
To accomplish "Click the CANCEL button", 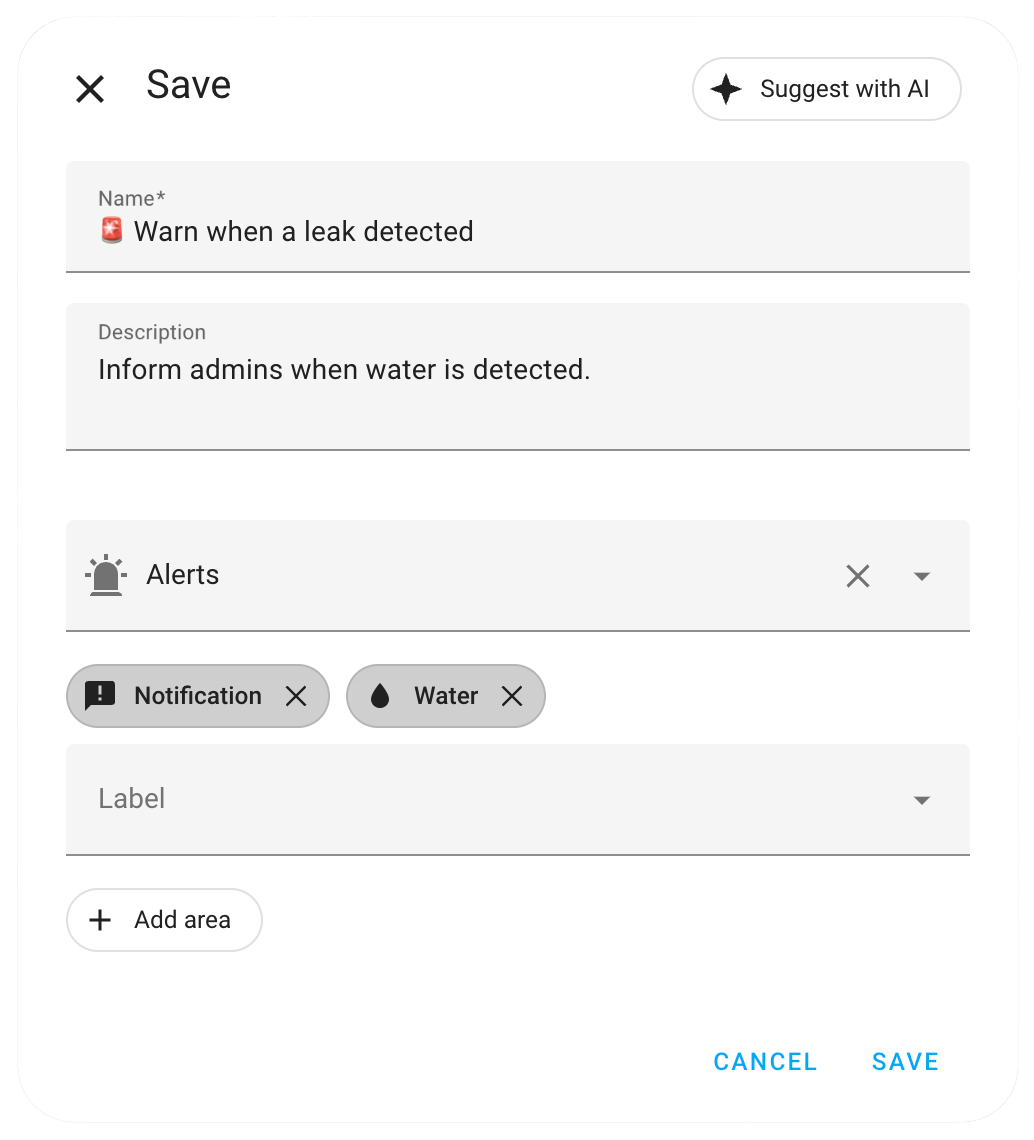I will coord(765,1061).
